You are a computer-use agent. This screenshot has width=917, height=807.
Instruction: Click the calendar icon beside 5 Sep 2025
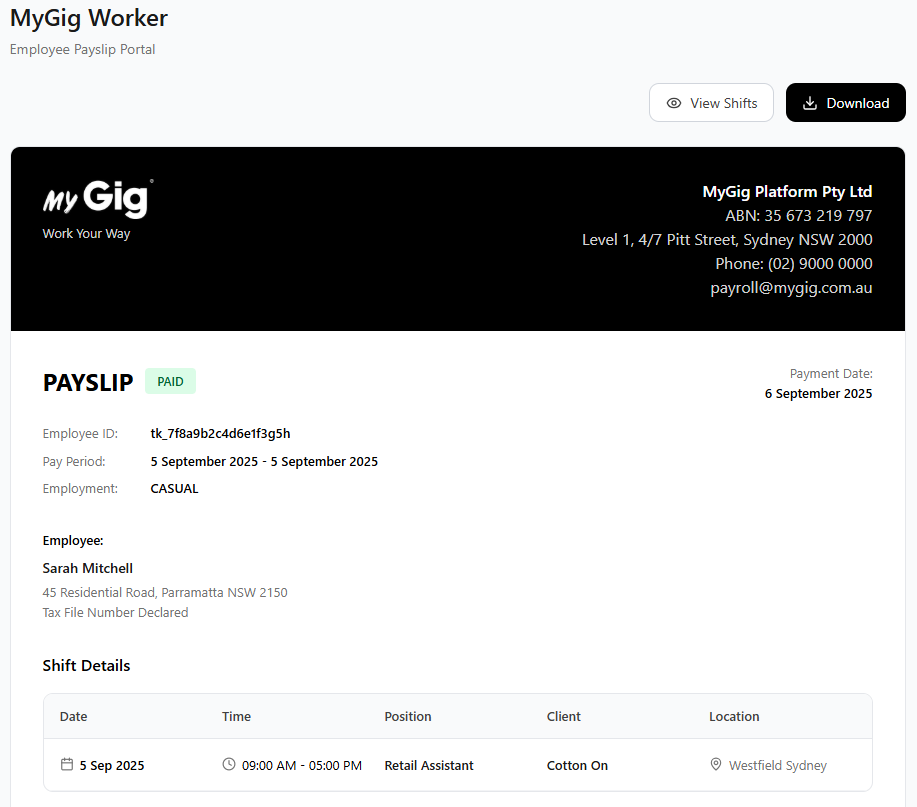(67, 765)
